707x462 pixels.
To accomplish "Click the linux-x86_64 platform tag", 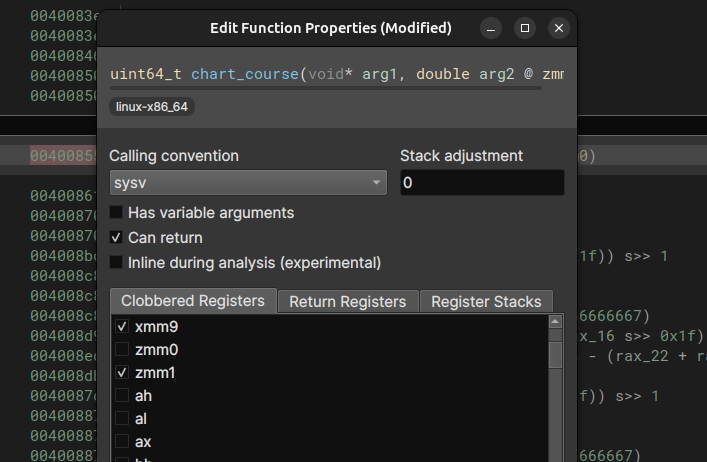I will click(152, 107).
